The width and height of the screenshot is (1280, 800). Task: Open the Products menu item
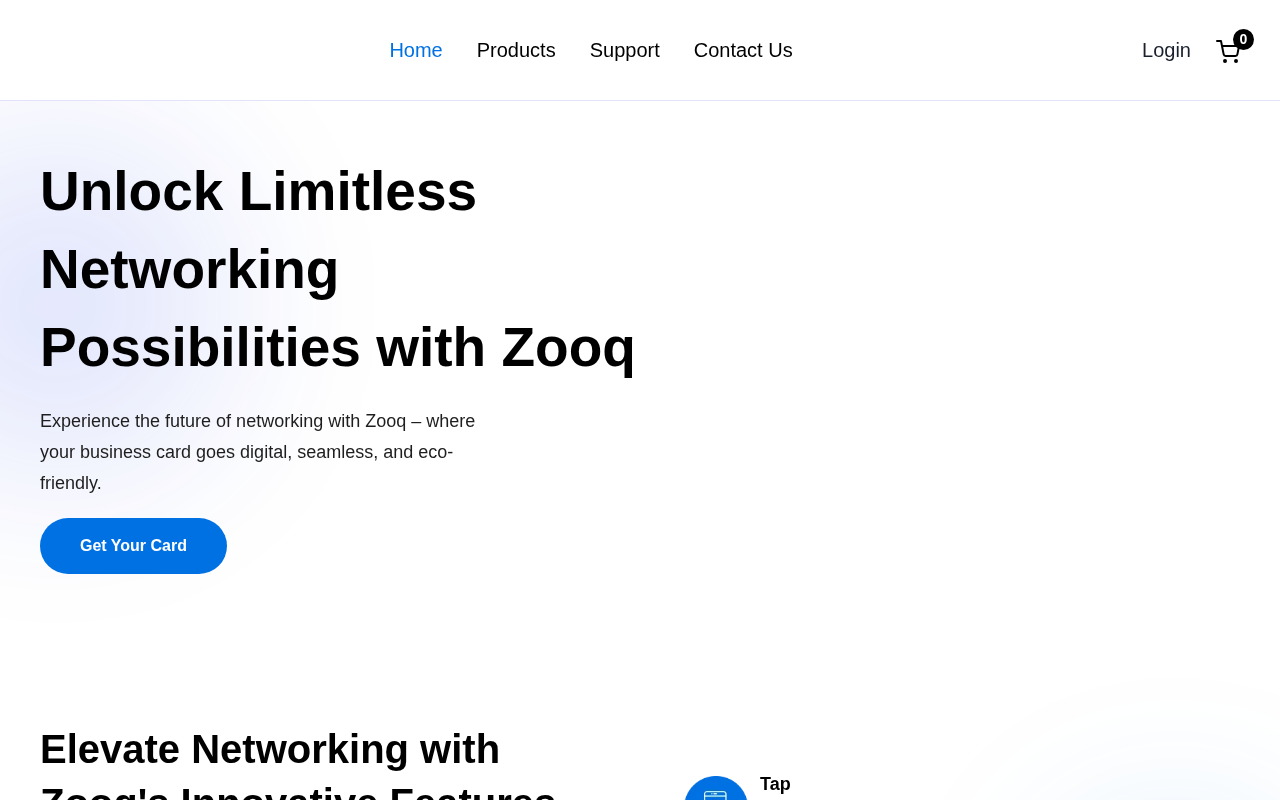[516, 50]
